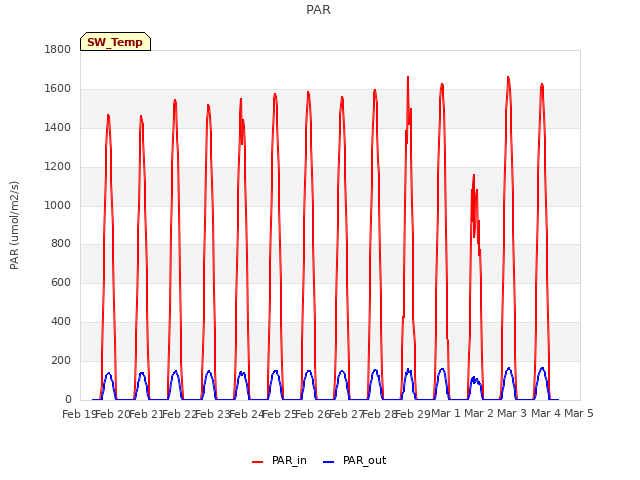Click the PAR_in peak on Mar 3

click(508, 78)
